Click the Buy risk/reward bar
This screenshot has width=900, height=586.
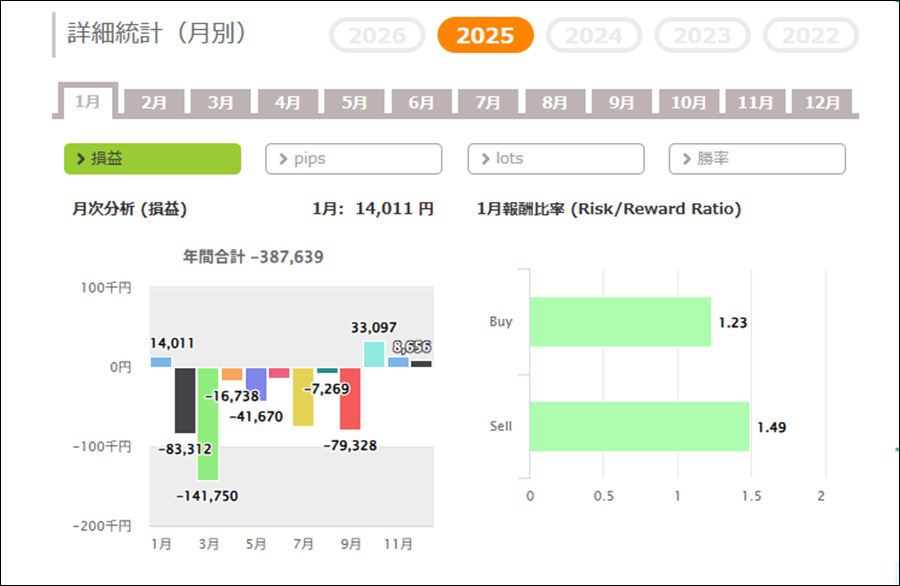(x=619, y=322)
